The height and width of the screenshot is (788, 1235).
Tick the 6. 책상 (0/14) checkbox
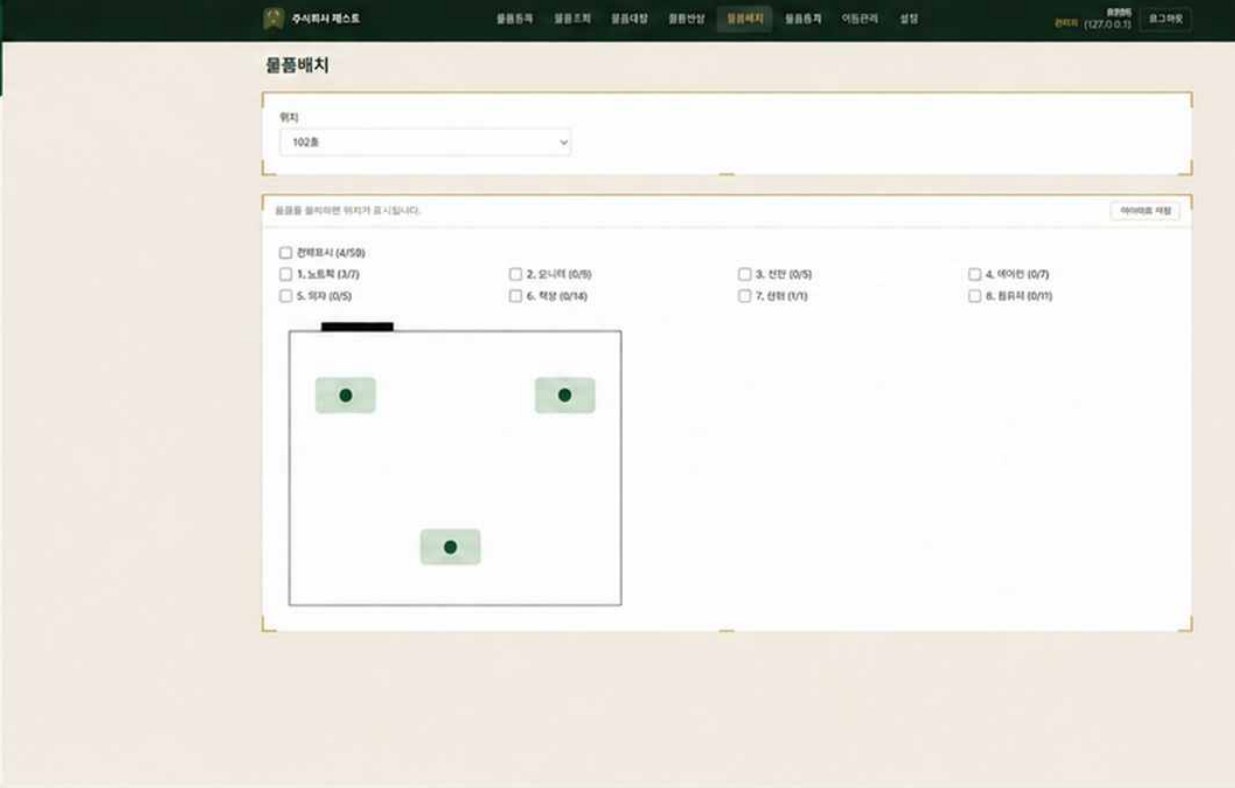pyautogui.click(x=516, y=296)
